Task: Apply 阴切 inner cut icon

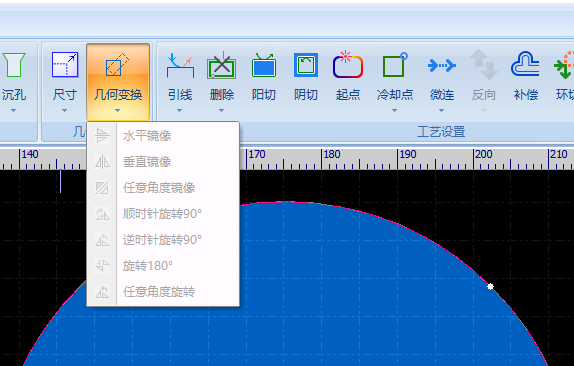Action: (306, 65)
